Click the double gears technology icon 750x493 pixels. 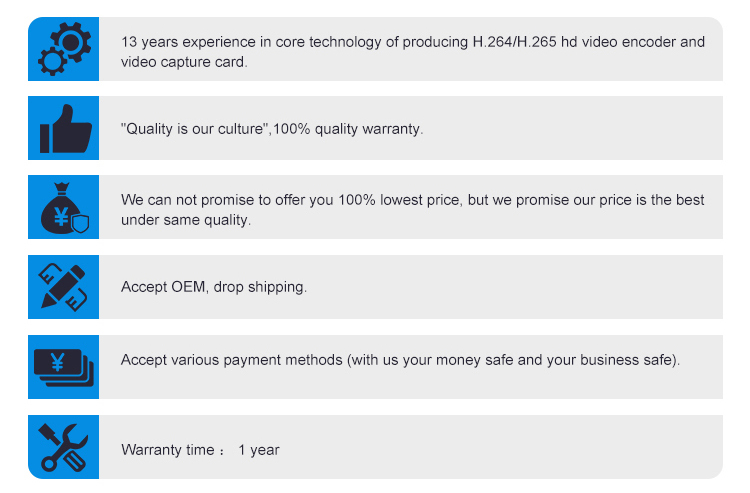(x=64, y=49)
